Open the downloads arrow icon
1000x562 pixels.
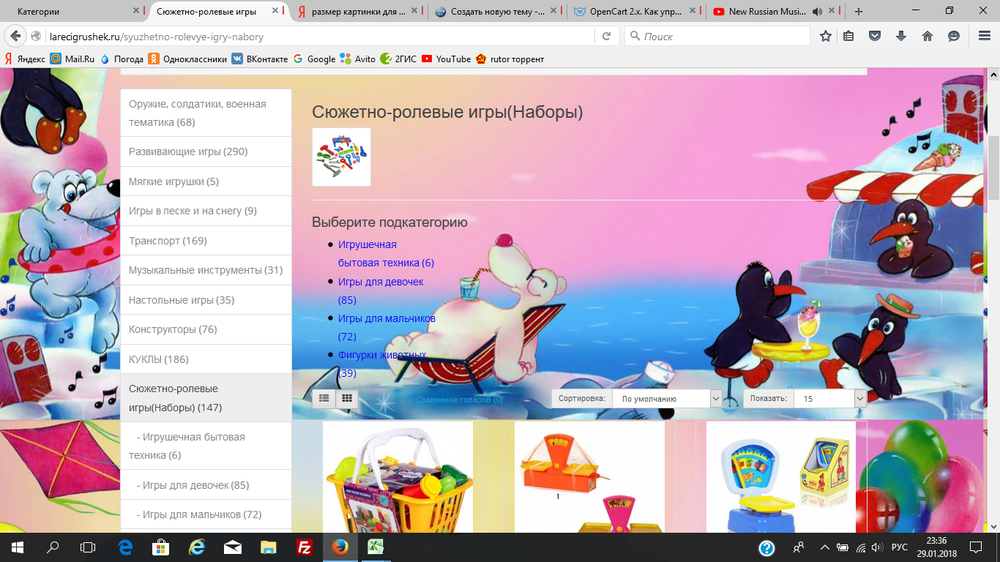901,36
